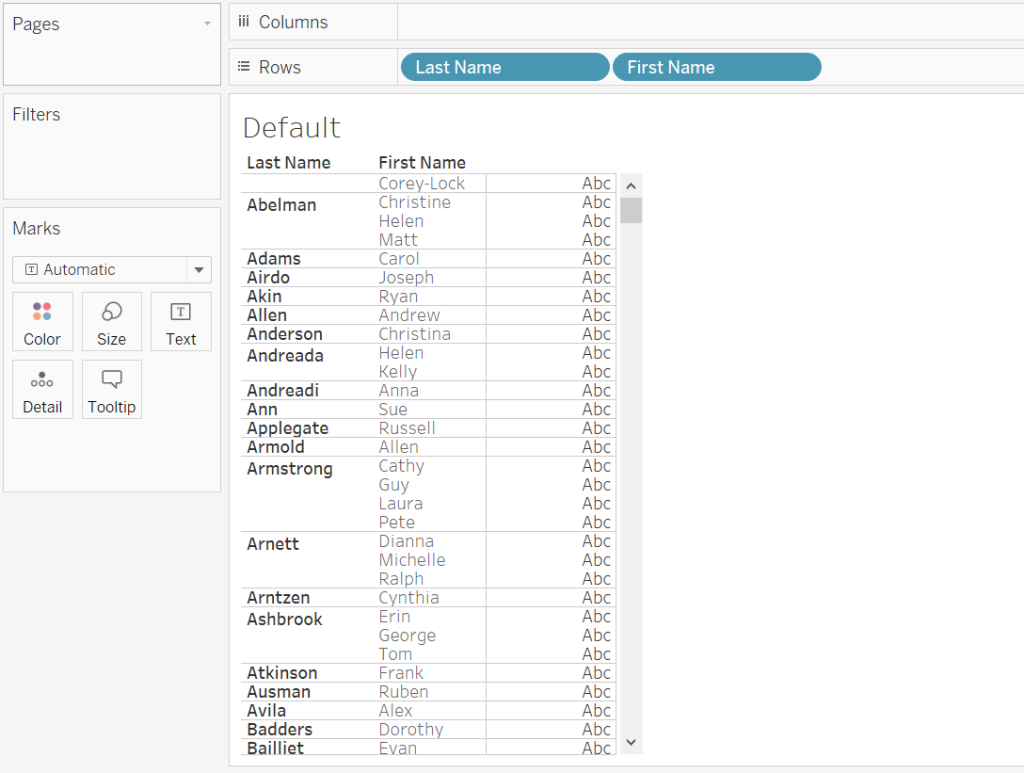
Task: Select the Abelman last name cell
Action: (x=281, y=205)
